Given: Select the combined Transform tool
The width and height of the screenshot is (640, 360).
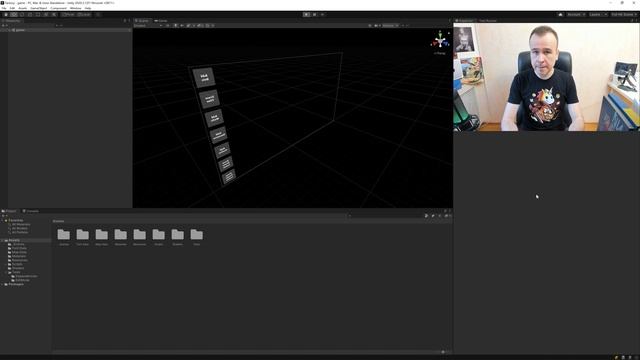Looking at the screenshot, I should tap(46, 14).
